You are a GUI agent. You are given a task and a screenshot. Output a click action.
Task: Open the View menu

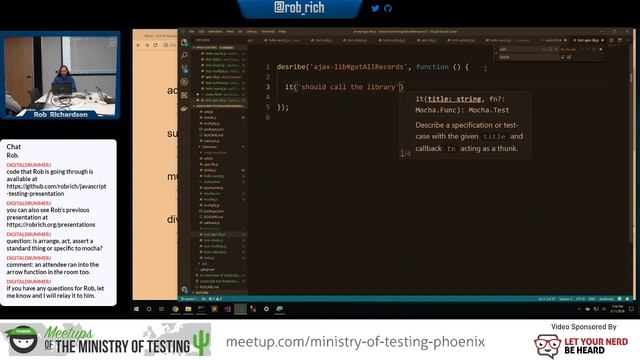pos(230,31)
